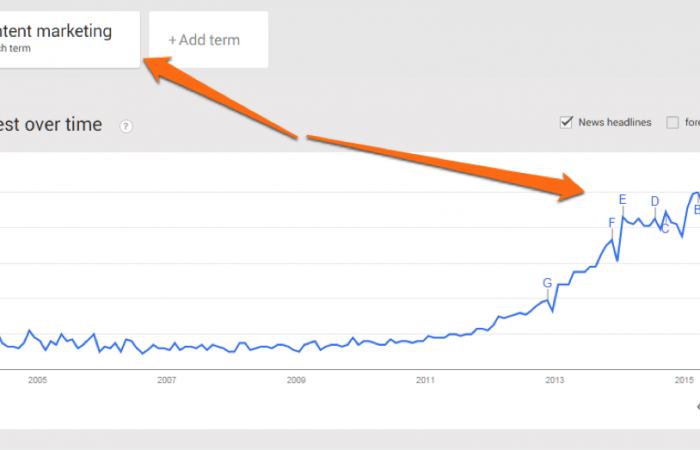Select news headline marker B
Viewport: 700px width, 450px height.
tap(697, 210)
